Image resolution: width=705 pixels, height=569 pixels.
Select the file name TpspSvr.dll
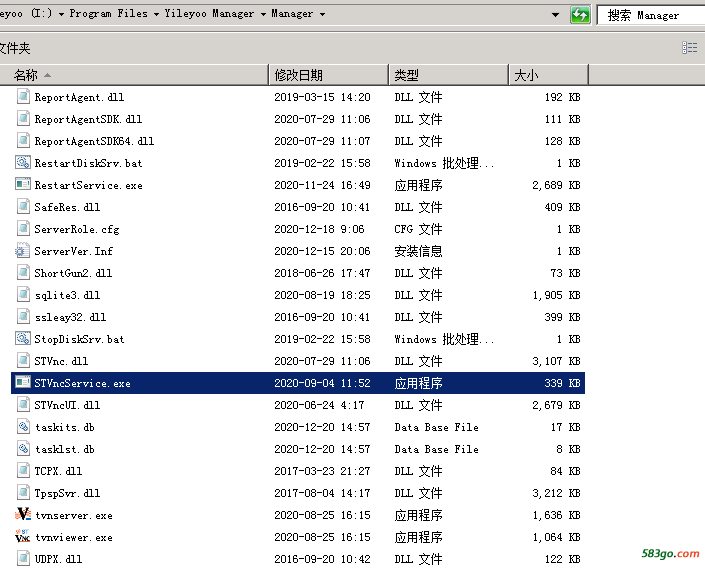(x=67, y=493)
